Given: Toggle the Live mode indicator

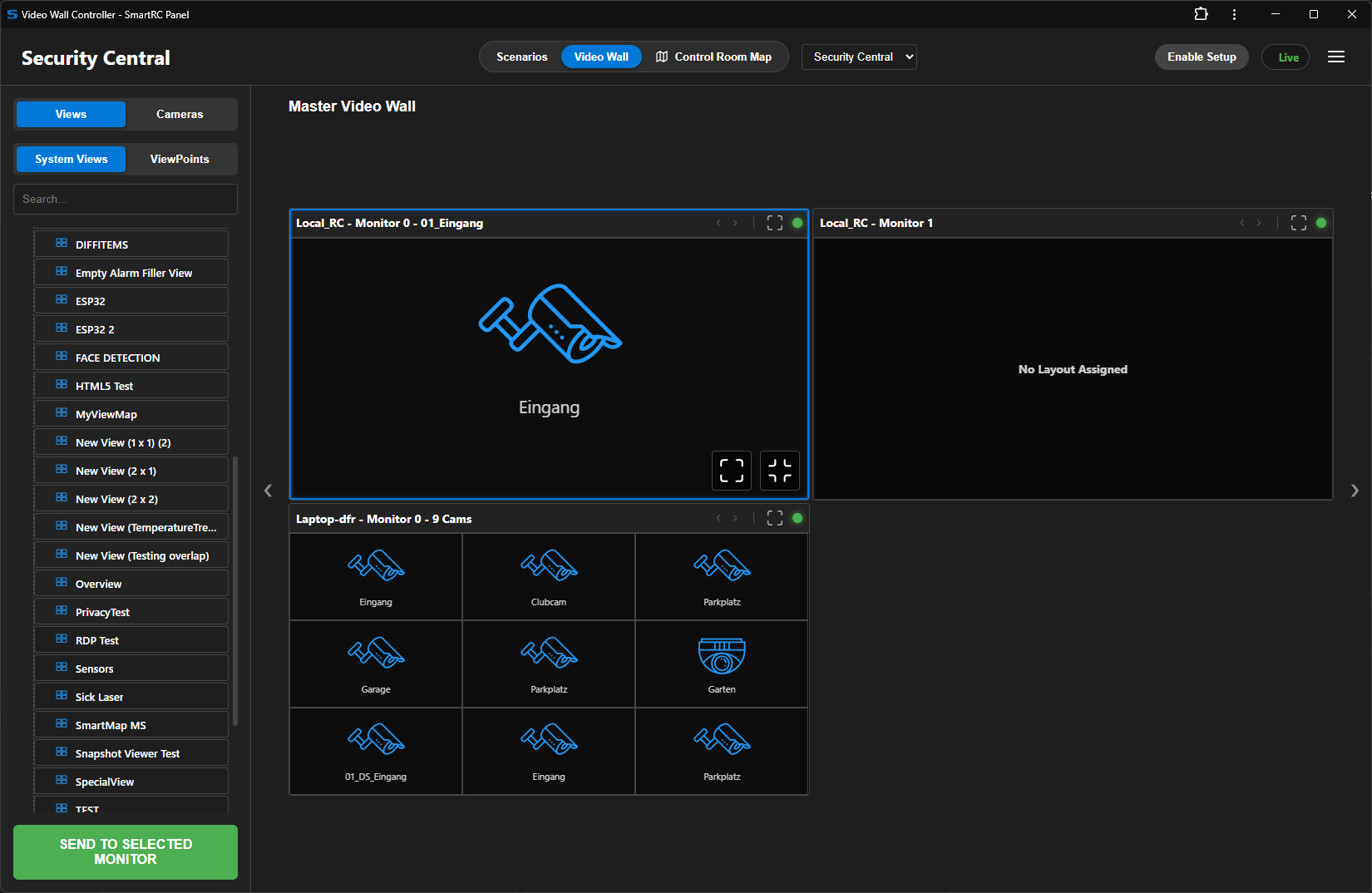Looking at the screenshot, I should click(x=1286, y=57).
